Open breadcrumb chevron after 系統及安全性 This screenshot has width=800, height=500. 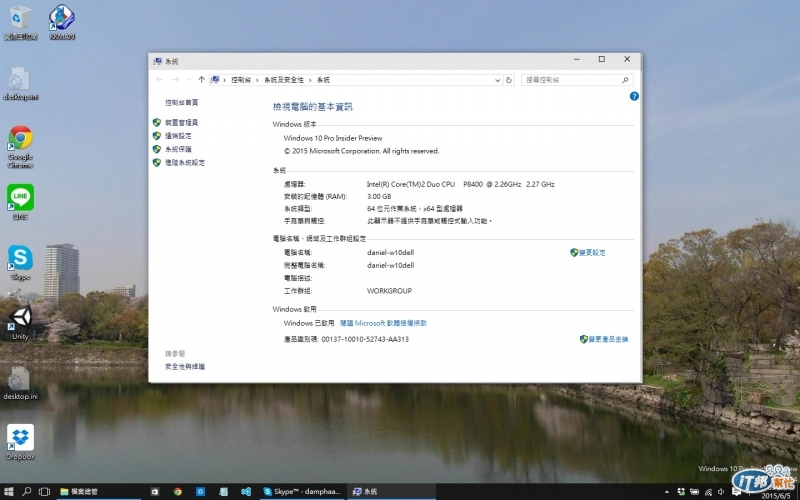(x=310, y=80)
